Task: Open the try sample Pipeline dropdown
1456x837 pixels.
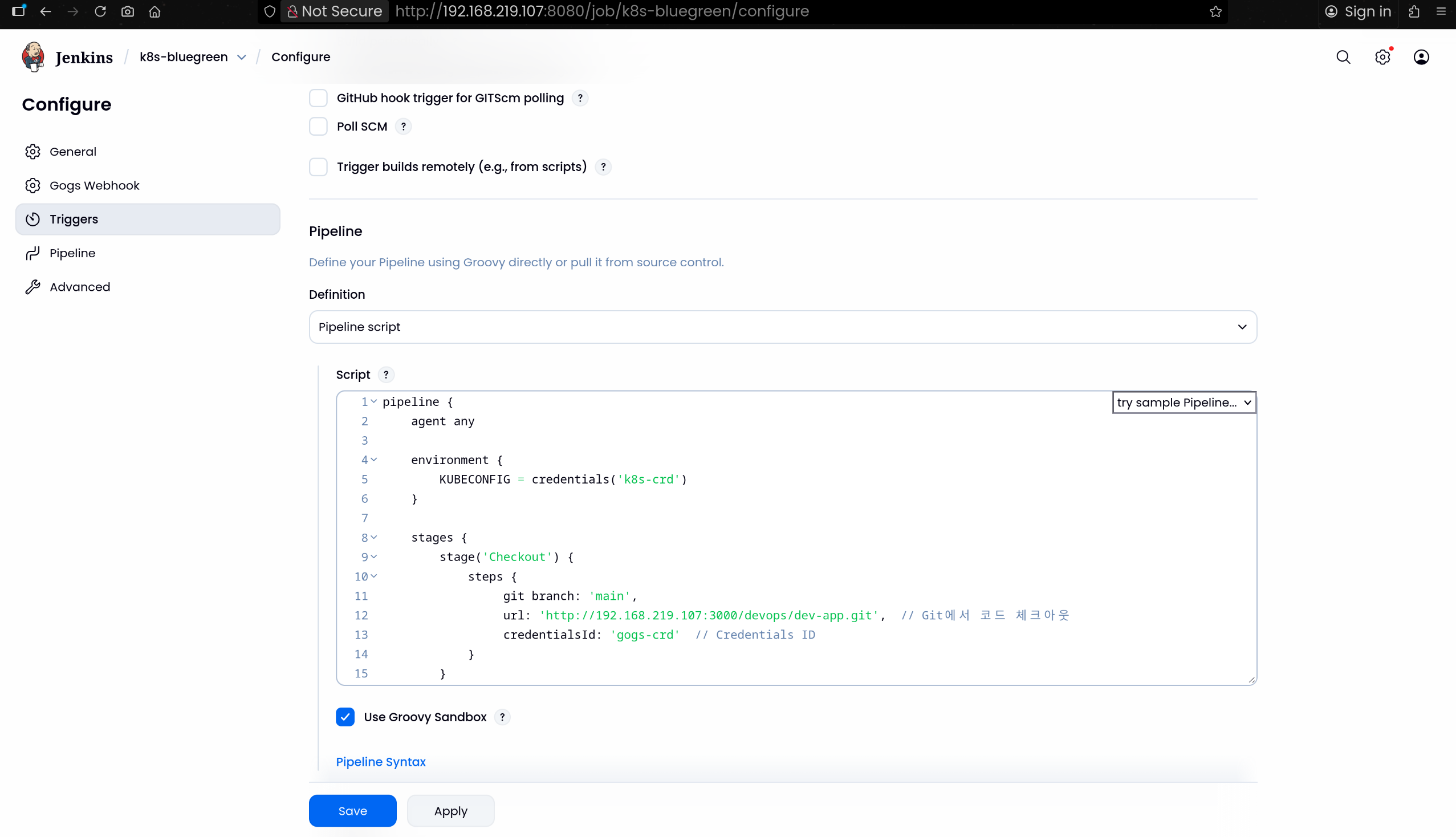Action: 1183,403
